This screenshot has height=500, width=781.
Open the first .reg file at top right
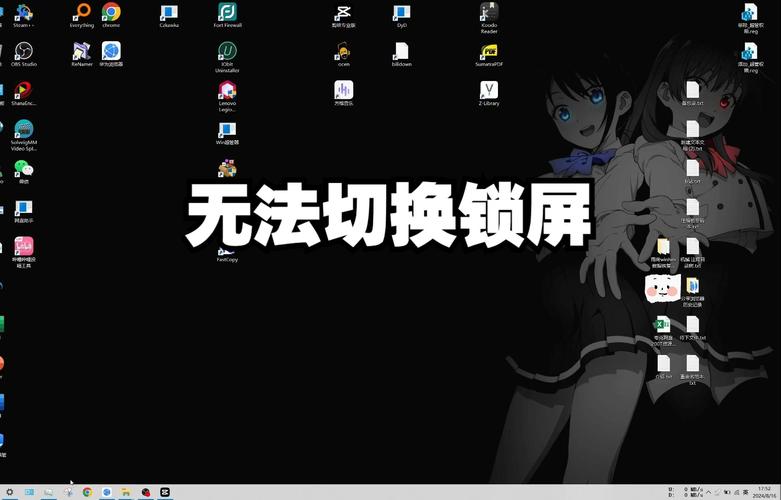pos(750,18)
